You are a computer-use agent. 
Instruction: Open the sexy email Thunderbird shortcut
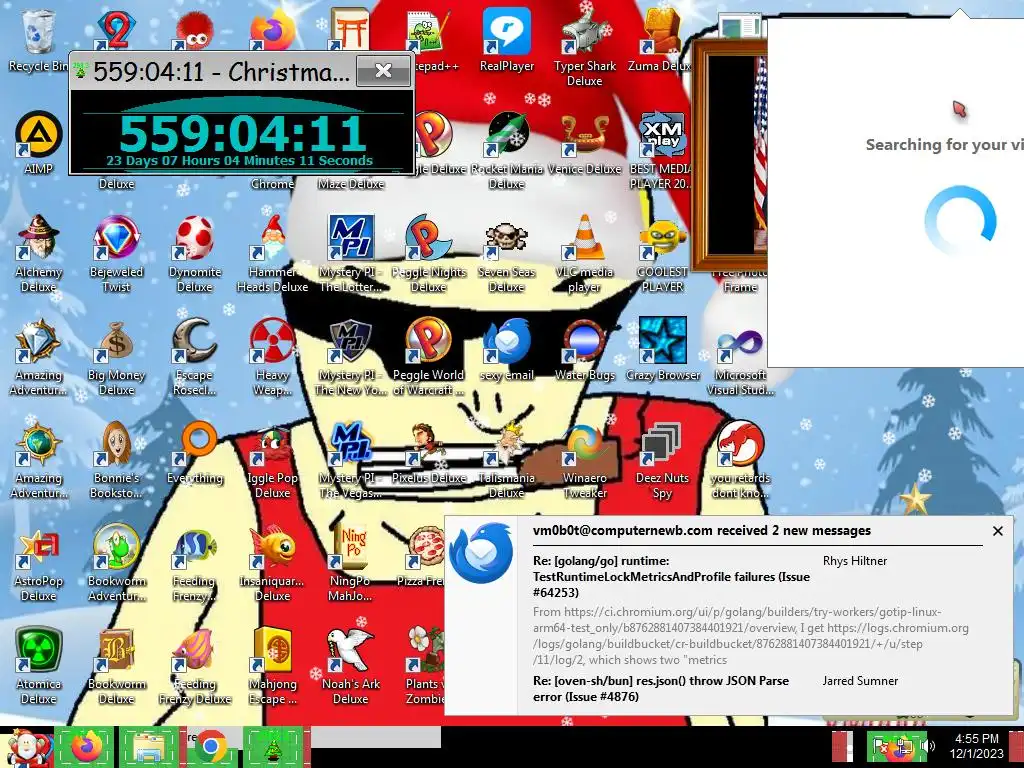coord(507,349)
